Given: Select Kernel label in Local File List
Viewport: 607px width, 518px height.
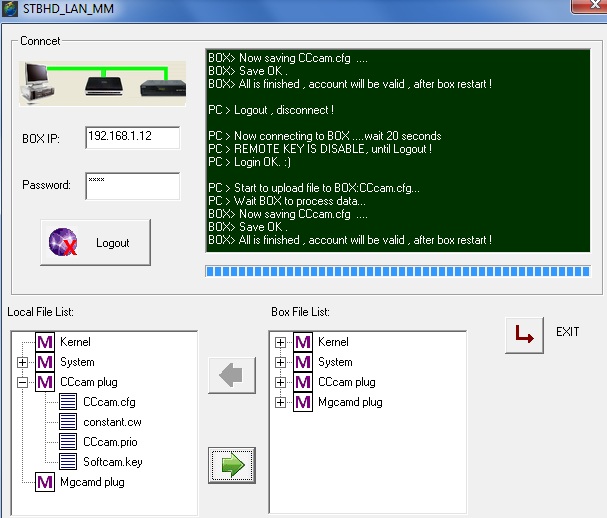Looking at the screenshot, I should click(x=75, y=342).
